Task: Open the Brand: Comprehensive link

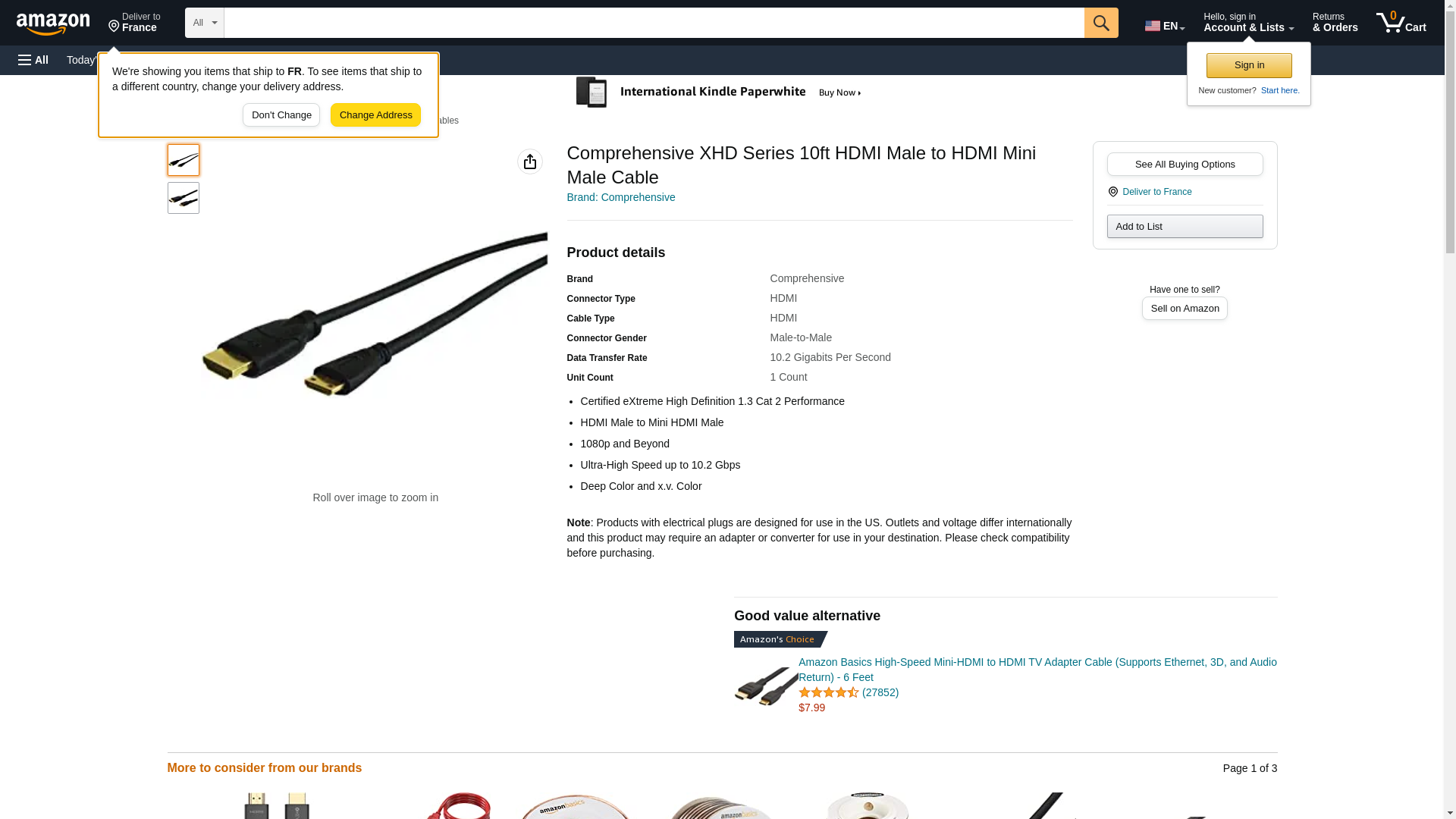Action: coord(621,197)
